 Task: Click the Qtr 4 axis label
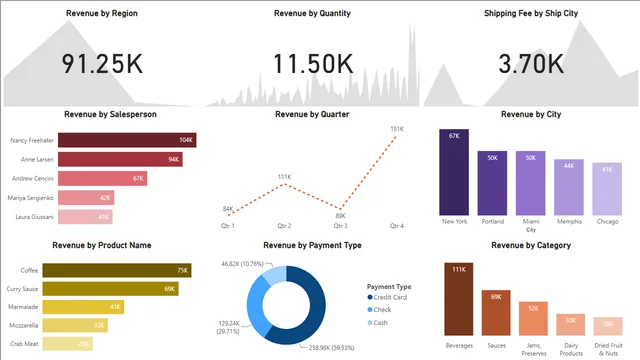click(396, 226)
